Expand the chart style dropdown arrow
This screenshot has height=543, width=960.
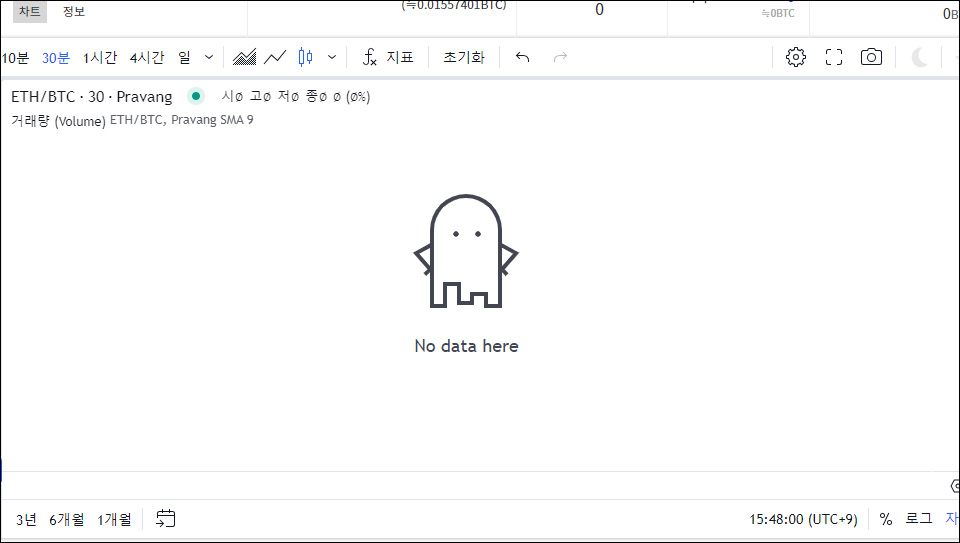pos(332,57)
